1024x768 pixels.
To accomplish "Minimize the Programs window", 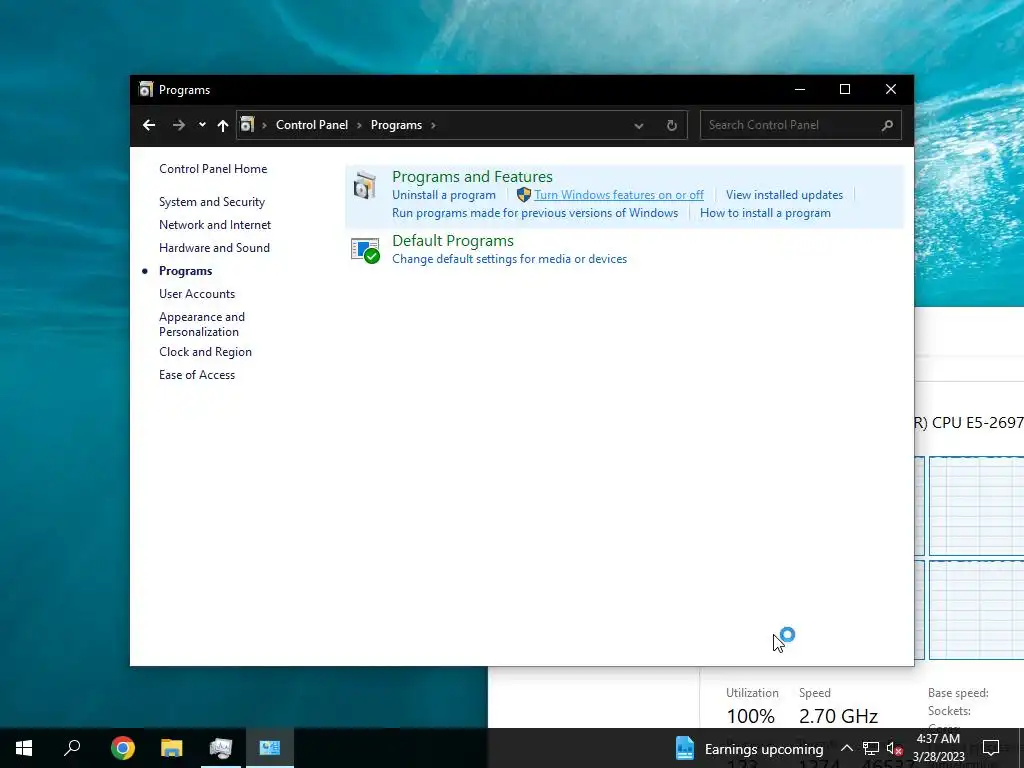I will [x=800, y=89].
